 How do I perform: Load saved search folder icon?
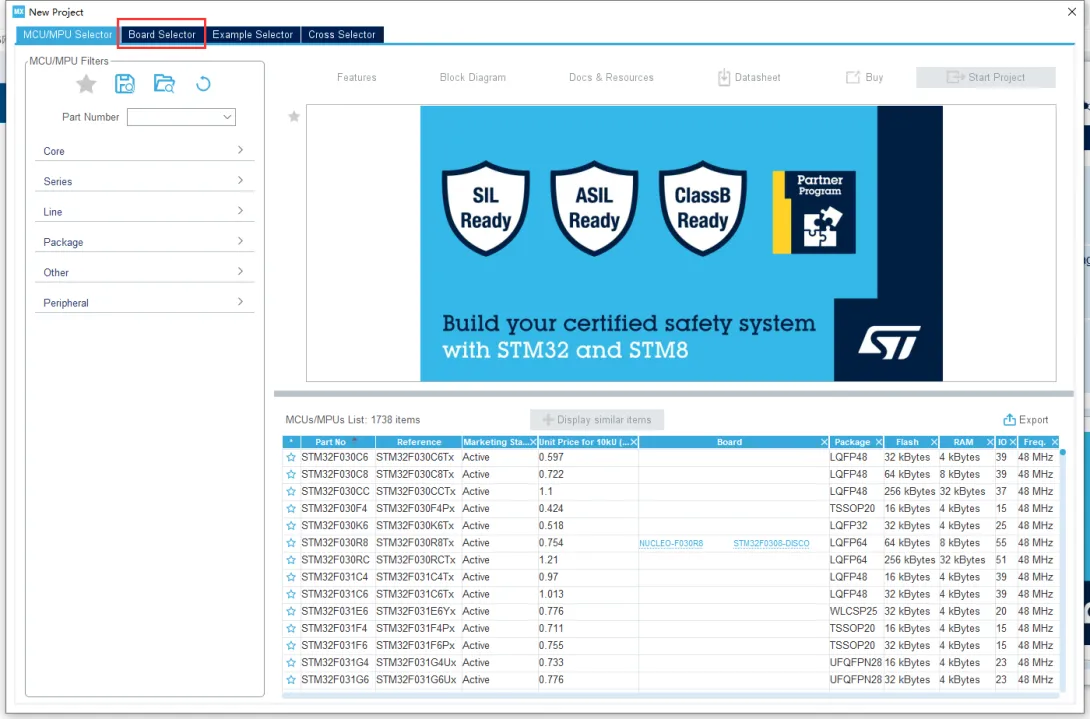(x=164, y=84)
